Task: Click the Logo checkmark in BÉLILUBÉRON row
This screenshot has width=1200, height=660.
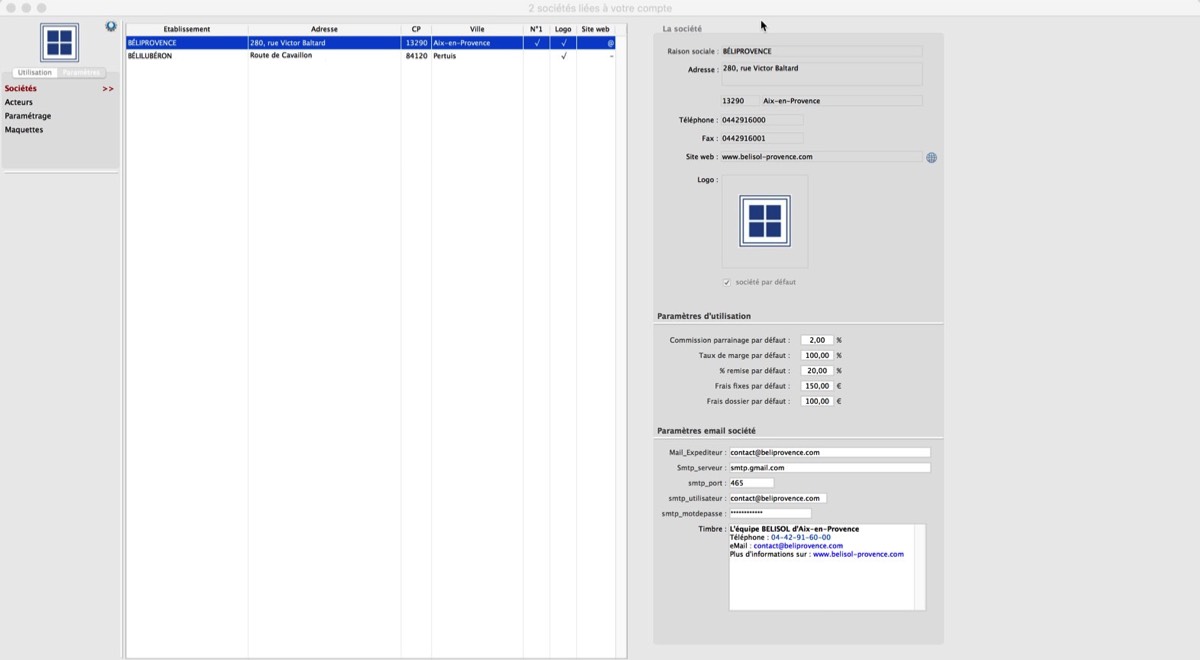Action: 564,56
